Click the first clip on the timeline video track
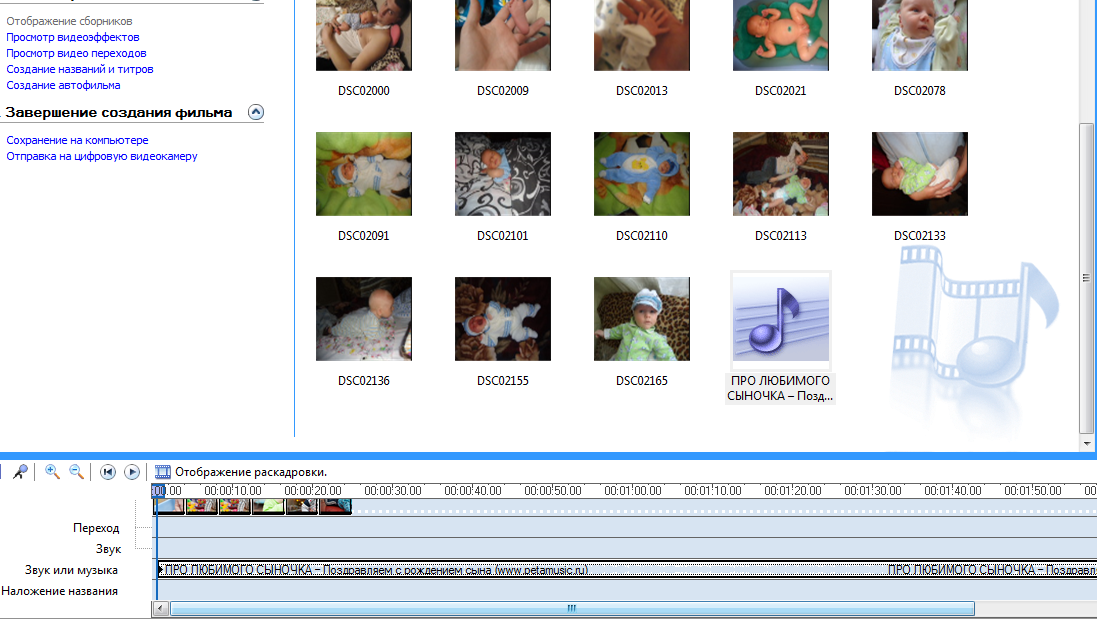 tap(169, 506)
